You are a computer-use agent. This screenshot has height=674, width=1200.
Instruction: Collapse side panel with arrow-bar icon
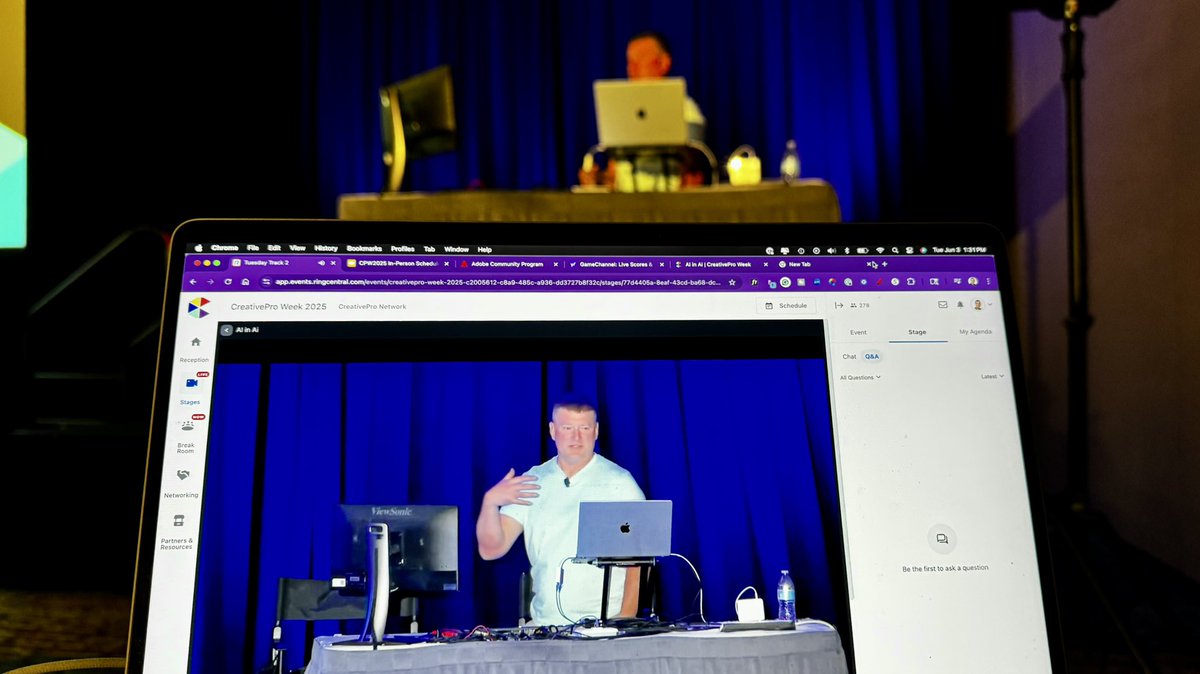[839, 305]
